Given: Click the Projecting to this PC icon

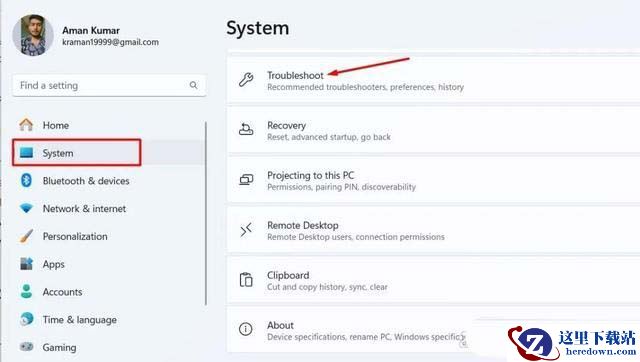Looking at the screenshot, I should click(x=246, y=180).
